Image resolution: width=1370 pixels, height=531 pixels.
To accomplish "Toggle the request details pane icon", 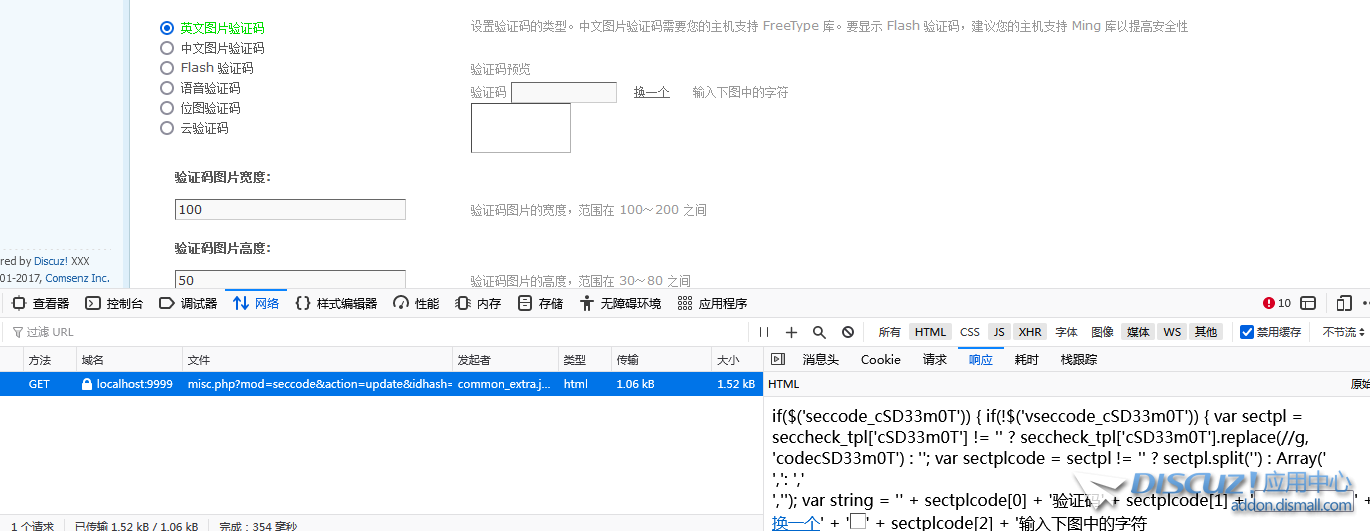I will [778, 360].
